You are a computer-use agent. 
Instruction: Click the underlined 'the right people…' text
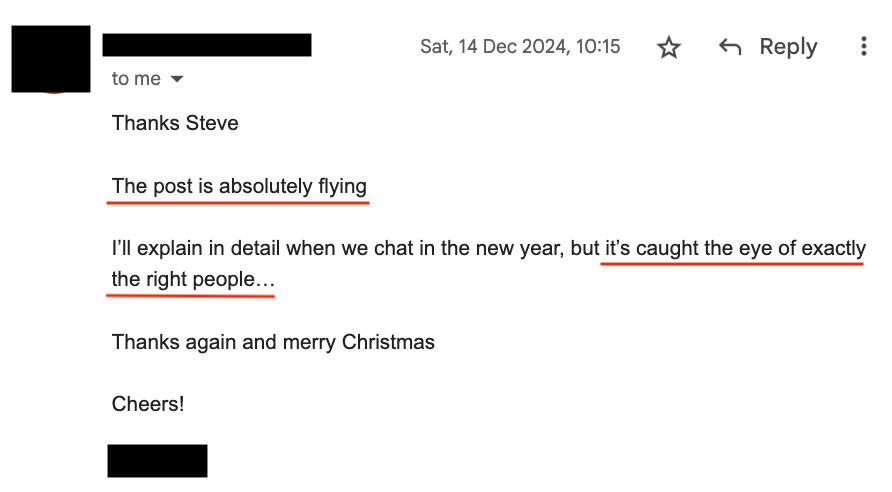pos(193,279)
